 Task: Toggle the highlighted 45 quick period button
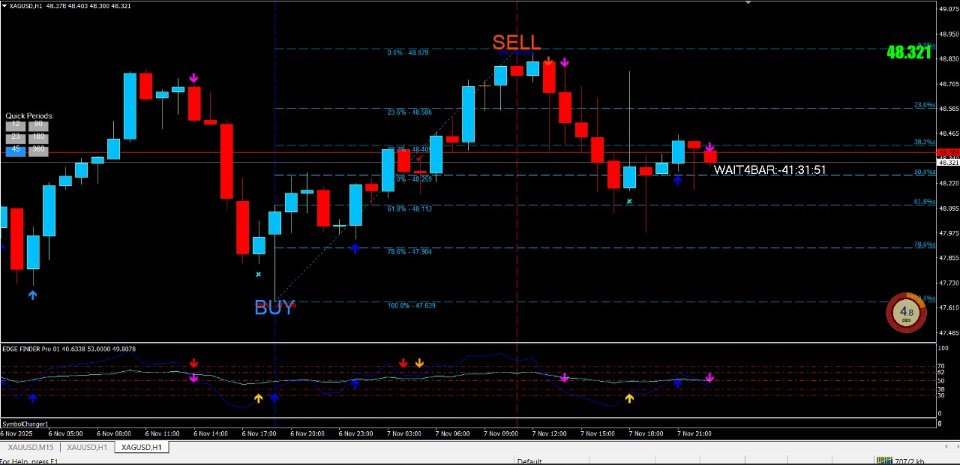tap(16, 151)
